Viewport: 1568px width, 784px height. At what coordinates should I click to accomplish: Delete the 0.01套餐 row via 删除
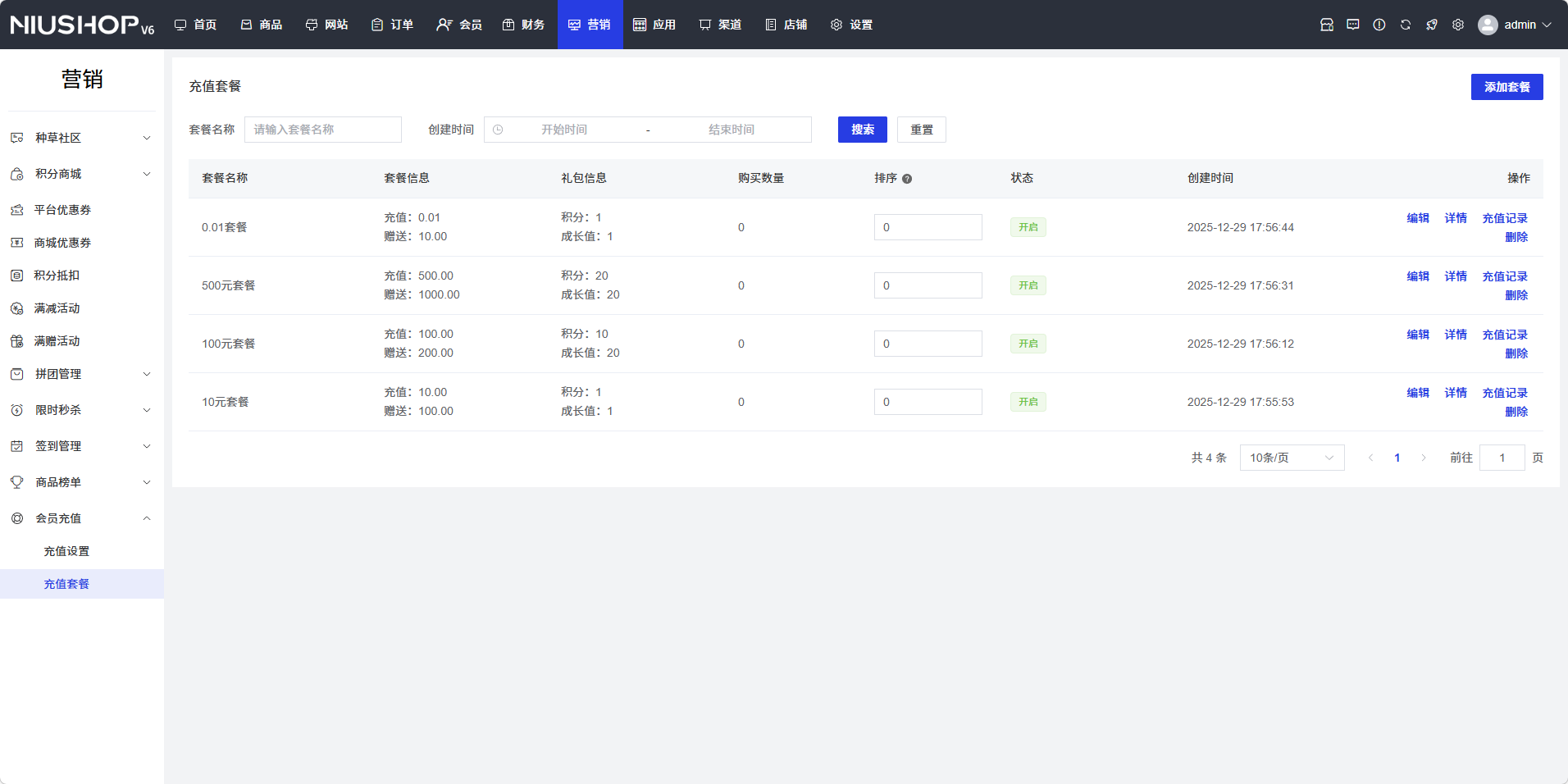(x=1516, y=237)
